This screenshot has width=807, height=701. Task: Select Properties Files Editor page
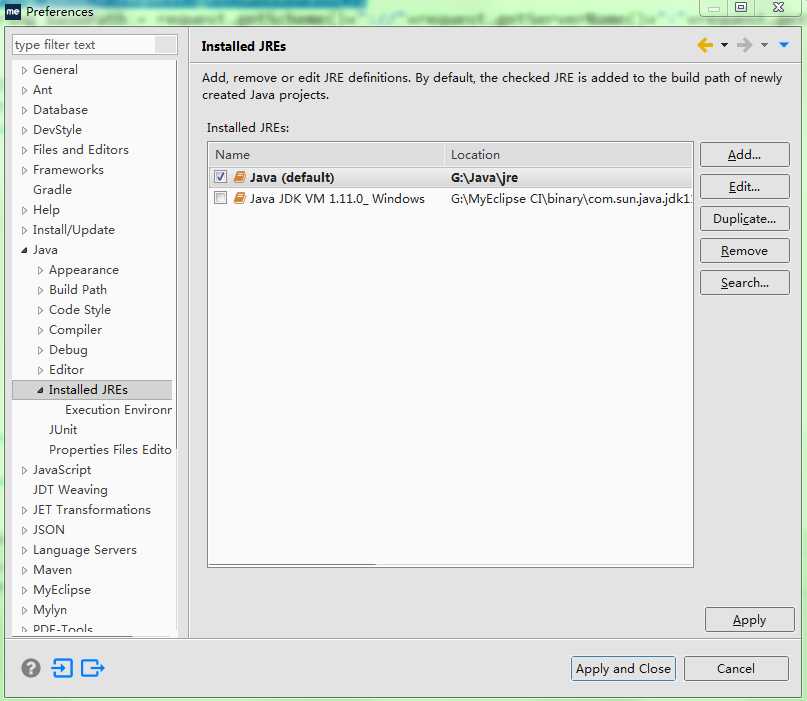(110, 449)
